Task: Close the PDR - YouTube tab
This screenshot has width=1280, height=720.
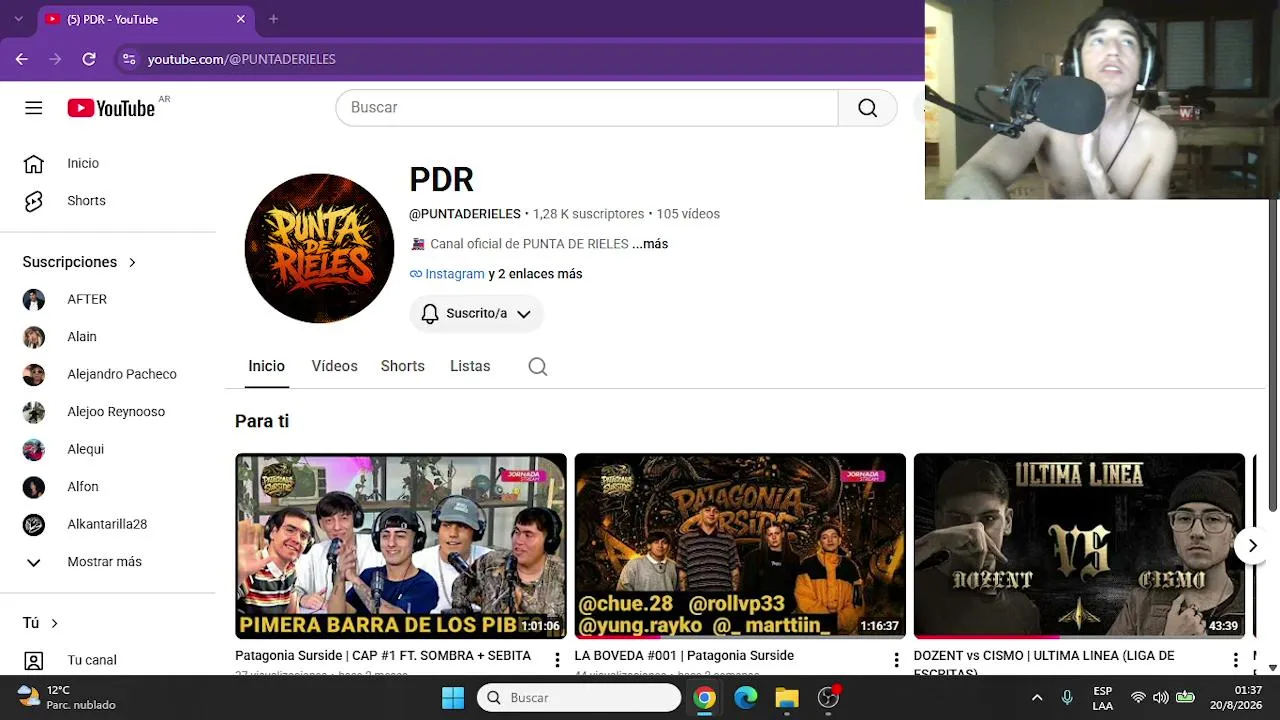Action: (240, 19)
